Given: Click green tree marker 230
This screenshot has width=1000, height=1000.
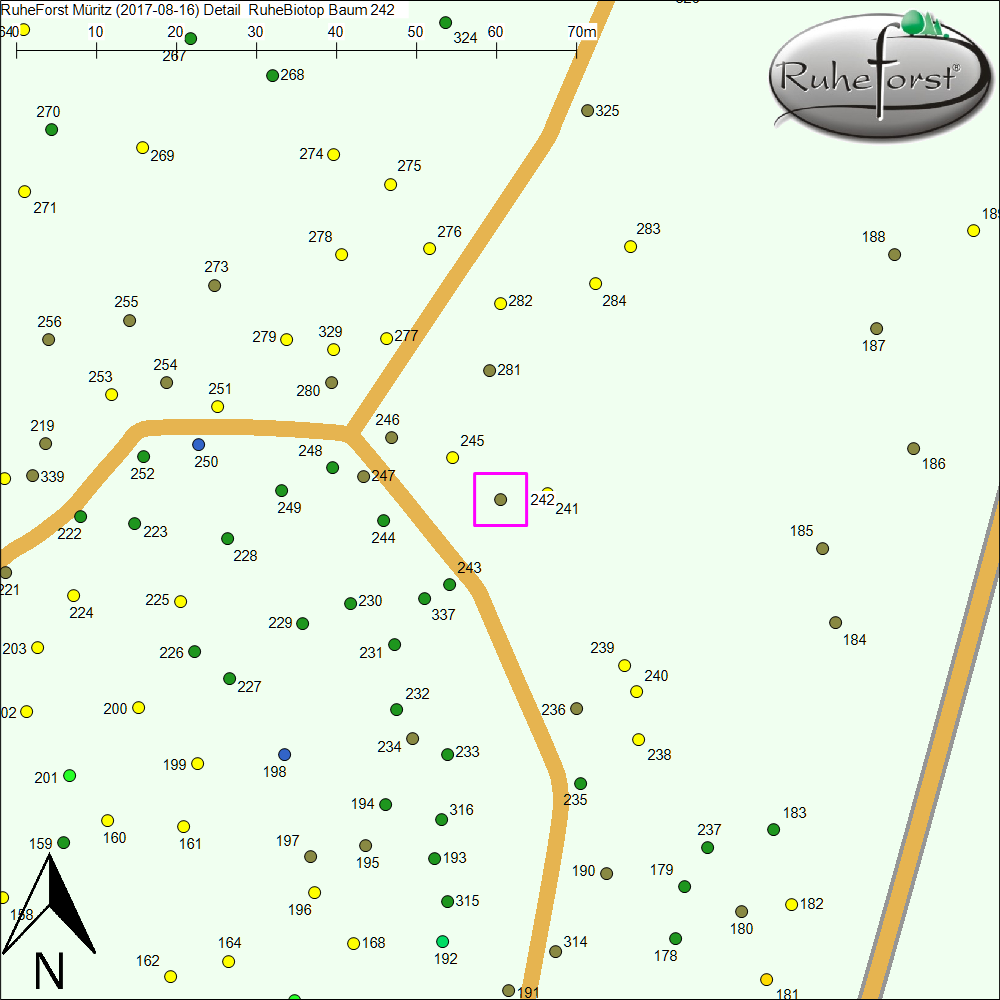Looking at the screenshot, I should pos(350,603).
